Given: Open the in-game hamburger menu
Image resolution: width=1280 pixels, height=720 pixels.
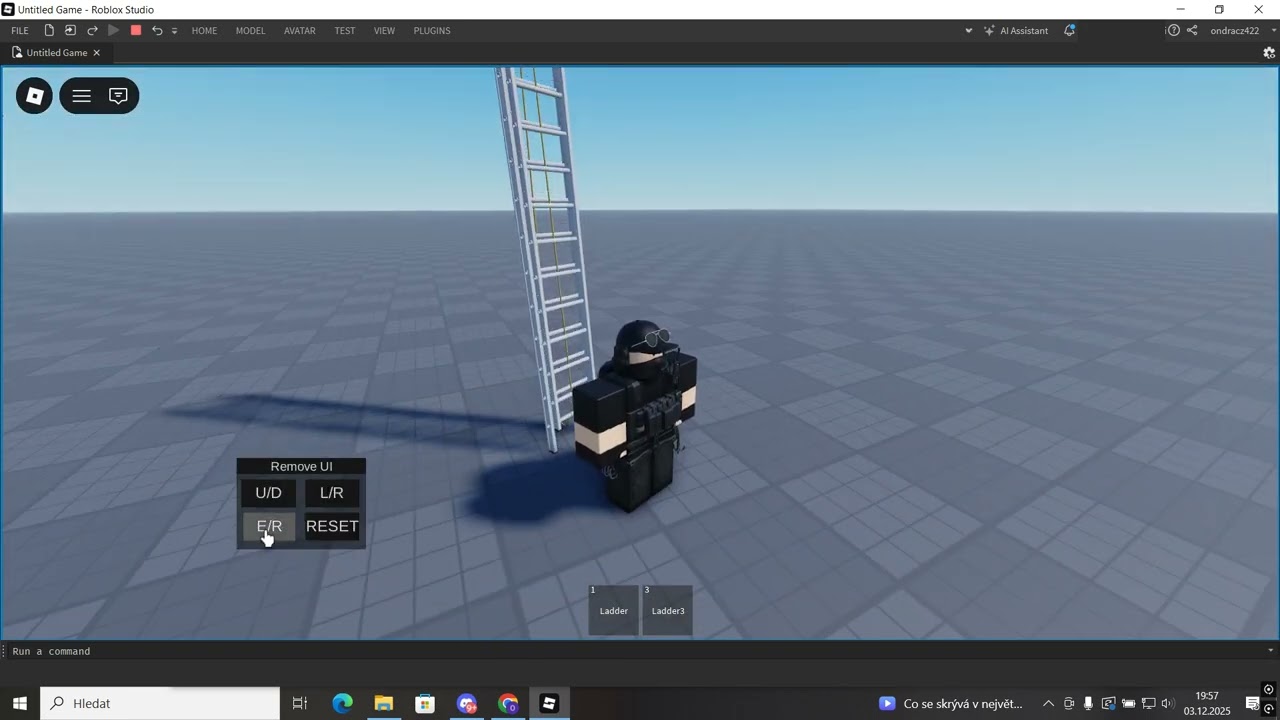Looking at the screenshot, I should pyautogui.click(x=82, y=96).
